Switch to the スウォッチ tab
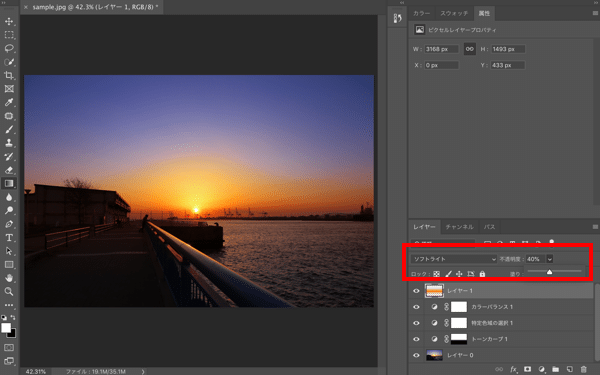The height and width of the screenshot is (375, 600). pos(454,13)
